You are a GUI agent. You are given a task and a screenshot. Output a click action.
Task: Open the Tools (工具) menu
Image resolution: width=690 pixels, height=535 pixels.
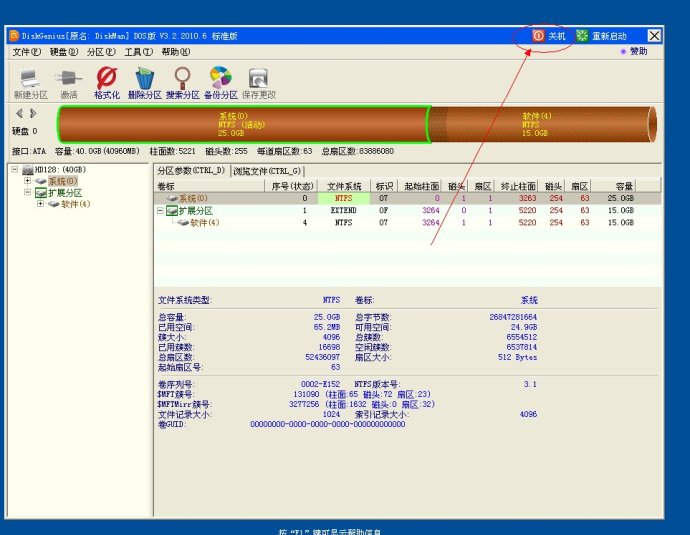pos(139,52)
